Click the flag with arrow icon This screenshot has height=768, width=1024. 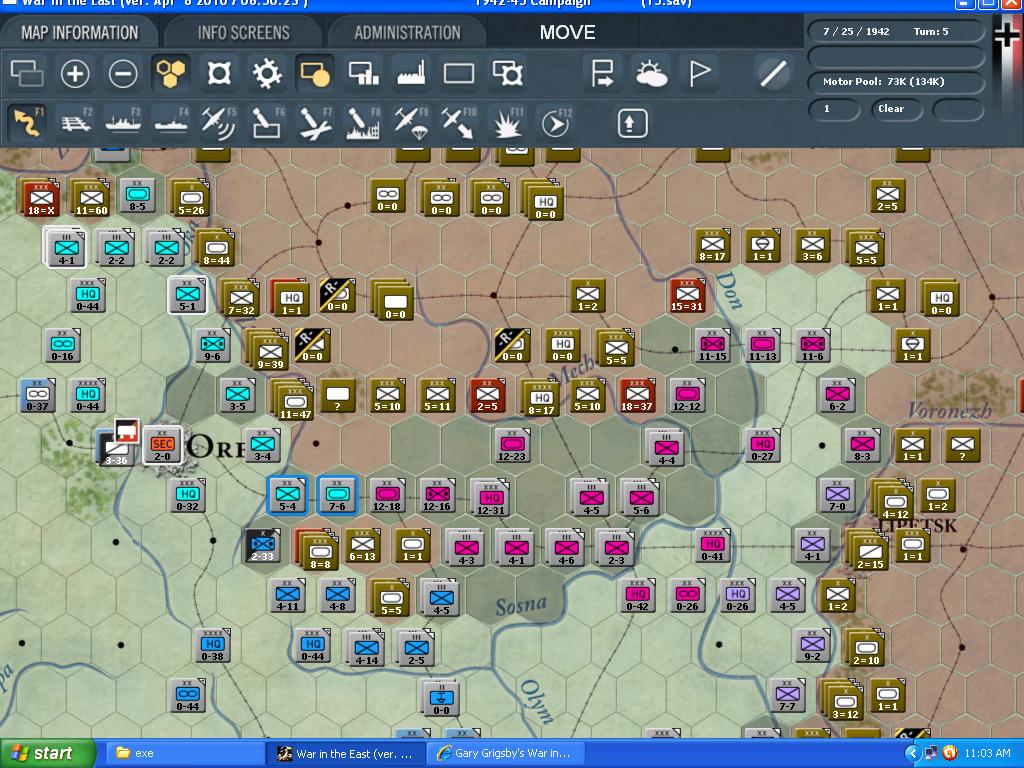click(602, 73)
